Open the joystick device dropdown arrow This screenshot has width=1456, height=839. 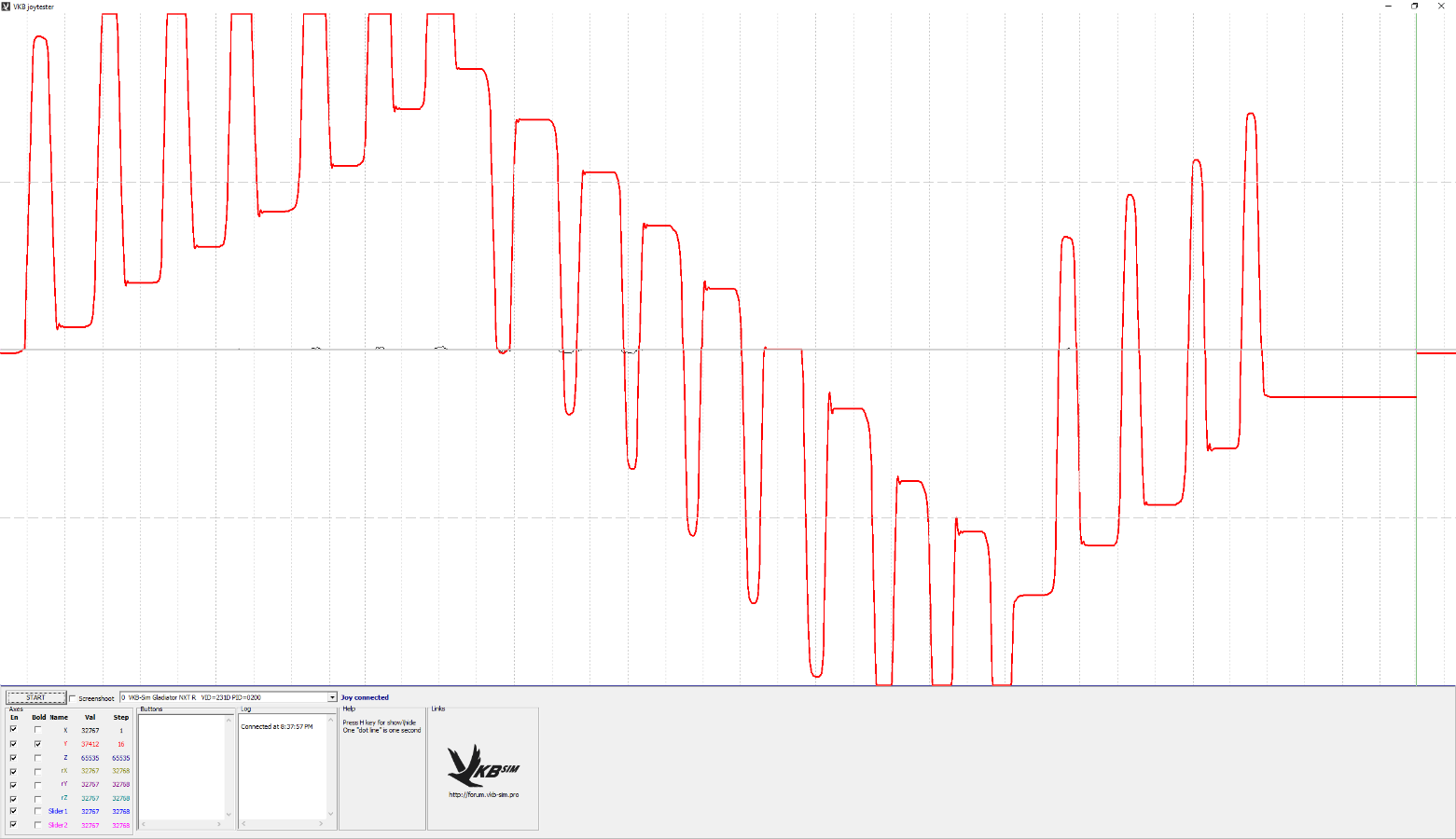[x=332, y=697]
